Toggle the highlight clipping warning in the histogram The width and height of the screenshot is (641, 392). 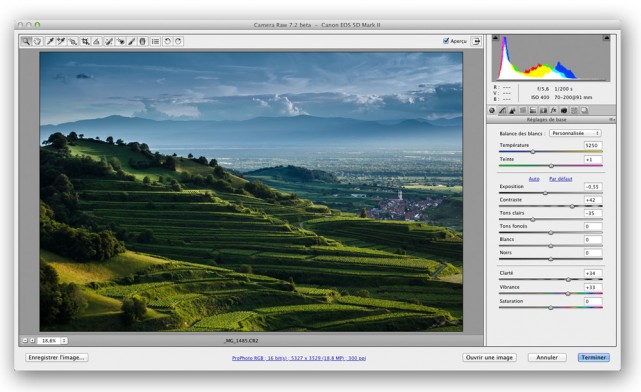(x=606, y=38)
